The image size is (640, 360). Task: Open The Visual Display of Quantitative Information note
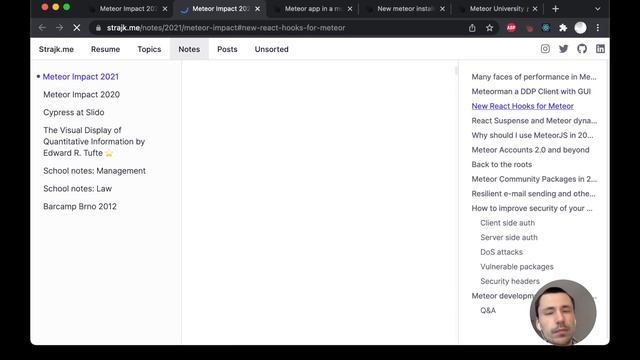pos(94,141)
